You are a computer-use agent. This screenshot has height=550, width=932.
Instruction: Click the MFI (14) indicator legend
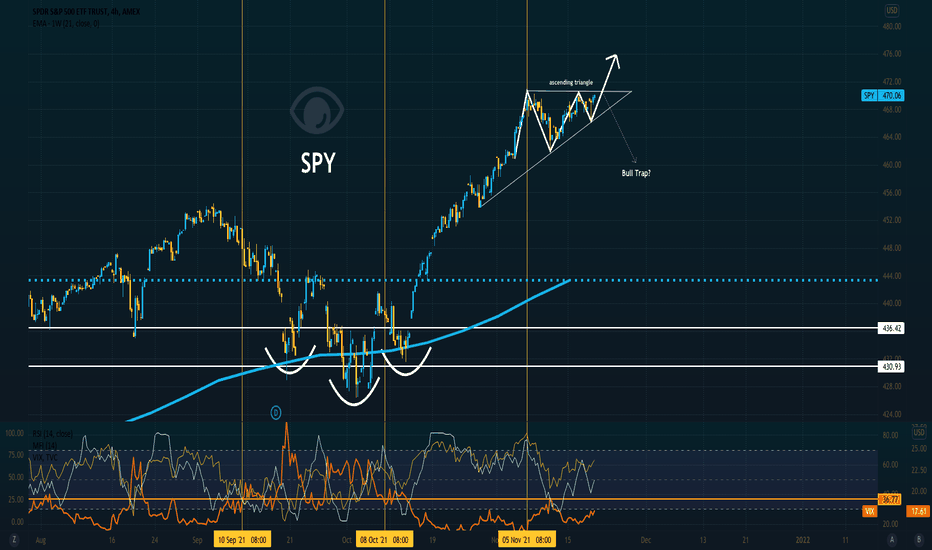45,445
